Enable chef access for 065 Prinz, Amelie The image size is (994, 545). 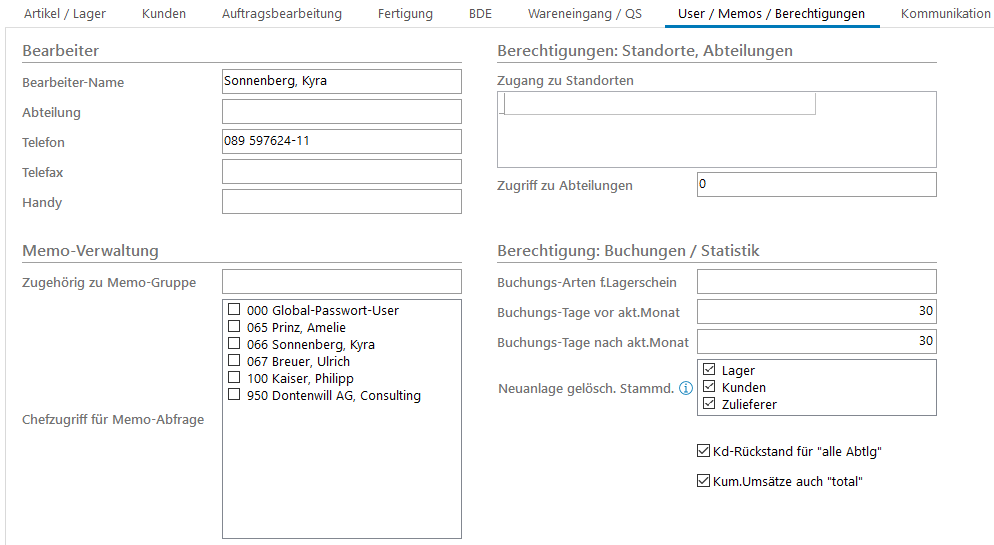pos(234,327)
